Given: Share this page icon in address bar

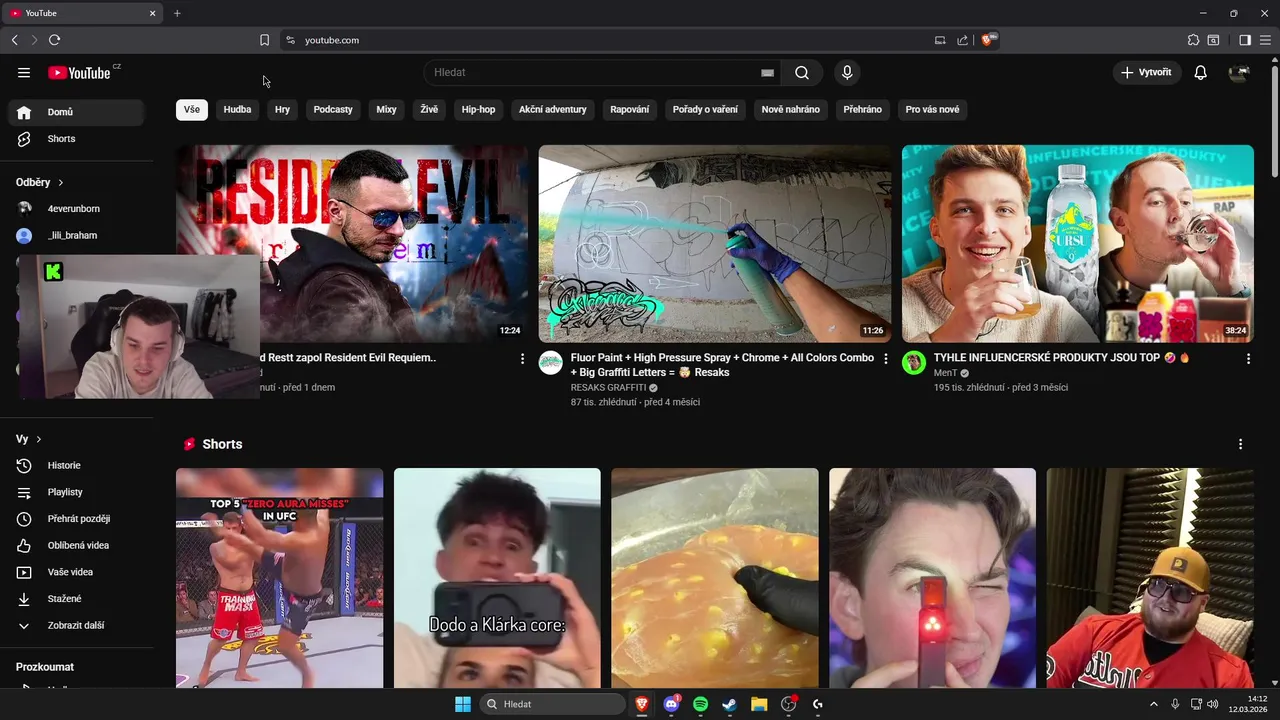Looking at the screenshot, I should 962,40.
